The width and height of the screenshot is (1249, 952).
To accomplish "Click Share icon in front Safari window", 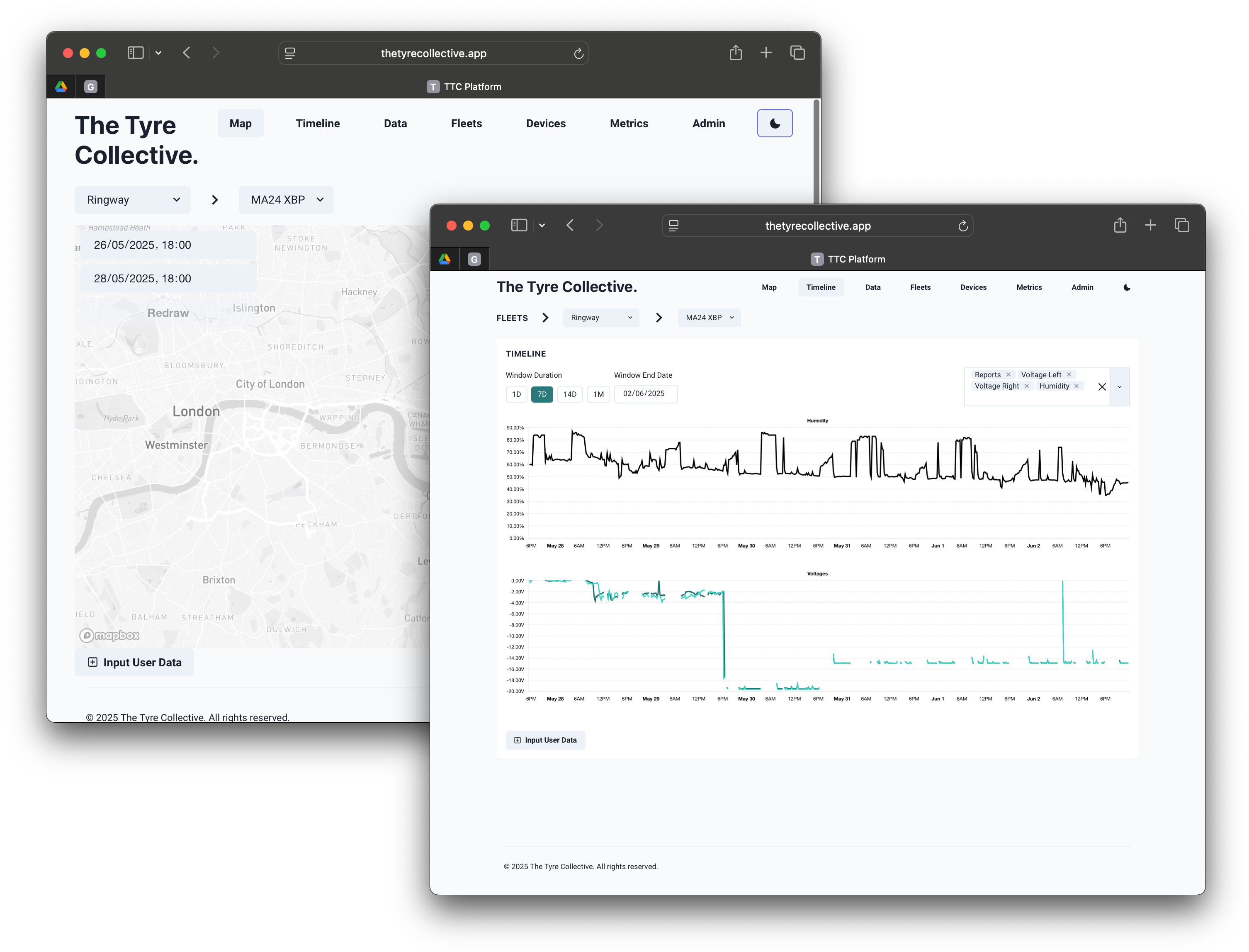I will (x=1120, y=225).
